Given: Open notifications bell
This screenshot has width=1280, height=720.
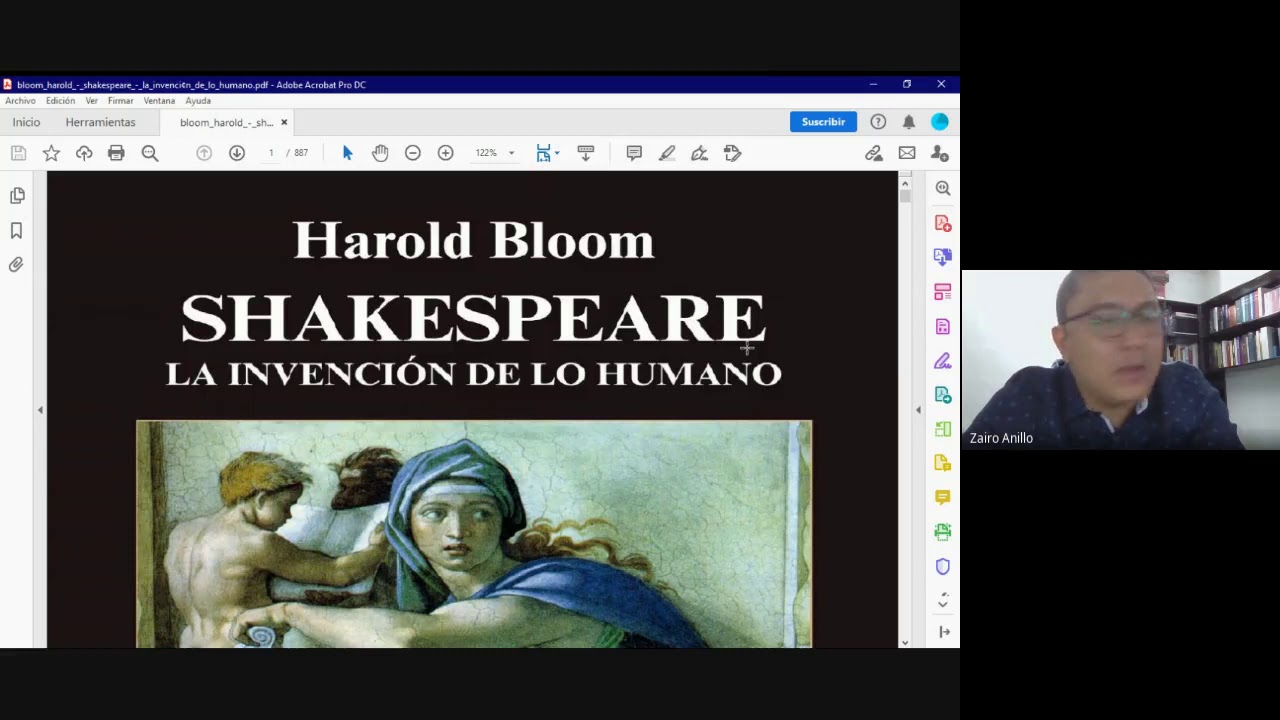Looking at the screenshot, I should coord(909,122).
